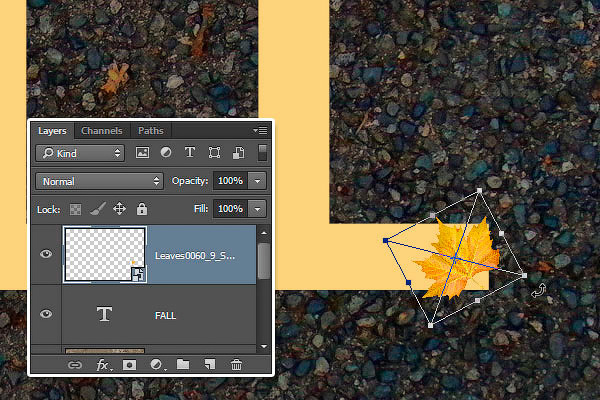600x400 pixels.
Task: Lock layer position with move icon
Action: 119,209
